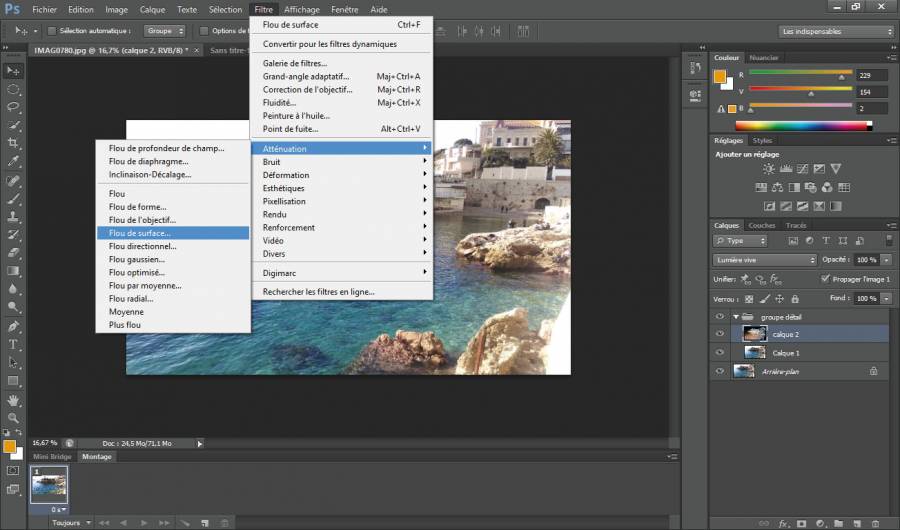Add a Brightness/Contrast adjustment (sun icon)
The height and width of the screenshot is (530, 900).
click(768, 169)
